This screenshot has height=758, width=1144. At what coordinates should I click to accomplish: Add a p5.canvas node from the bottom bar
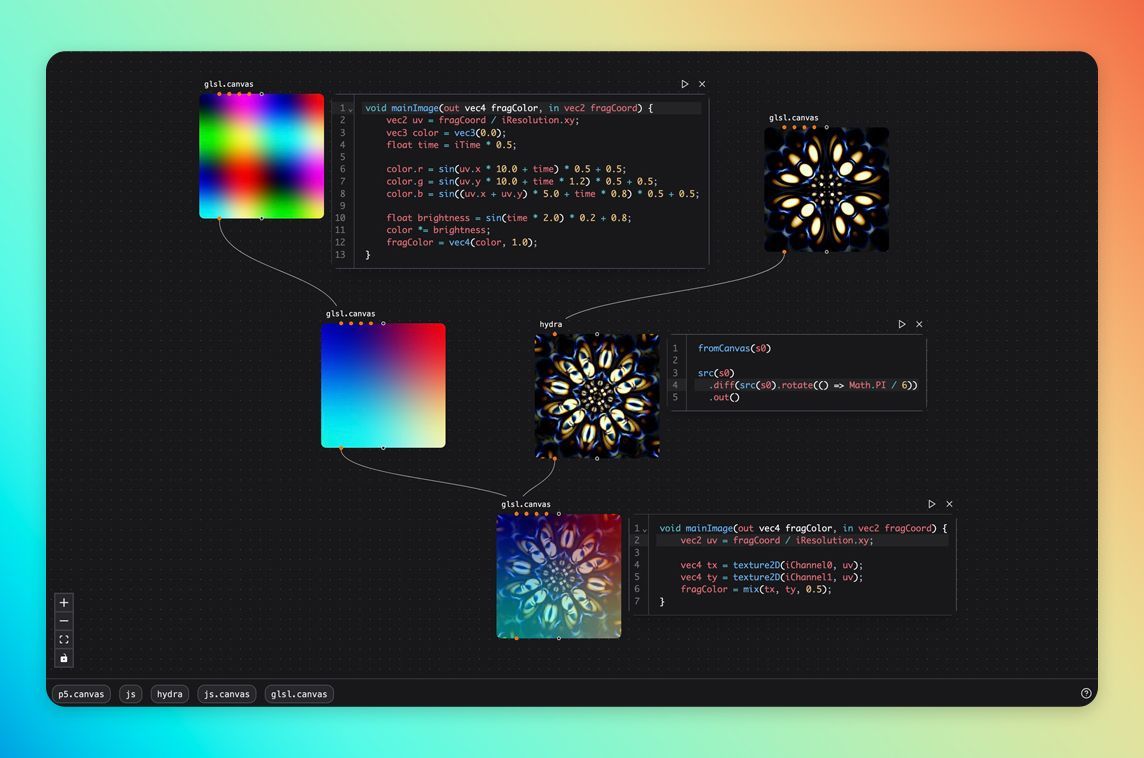pos(80,693)
